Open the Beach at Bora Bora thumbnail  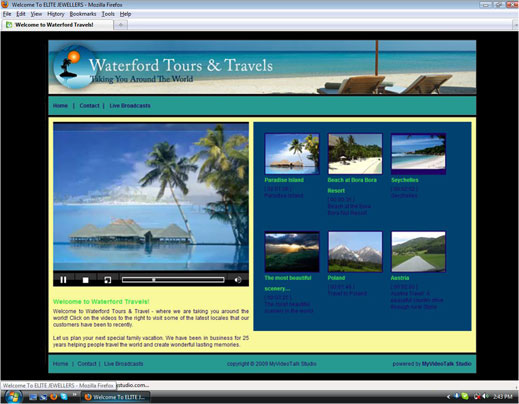pos(355,154)
